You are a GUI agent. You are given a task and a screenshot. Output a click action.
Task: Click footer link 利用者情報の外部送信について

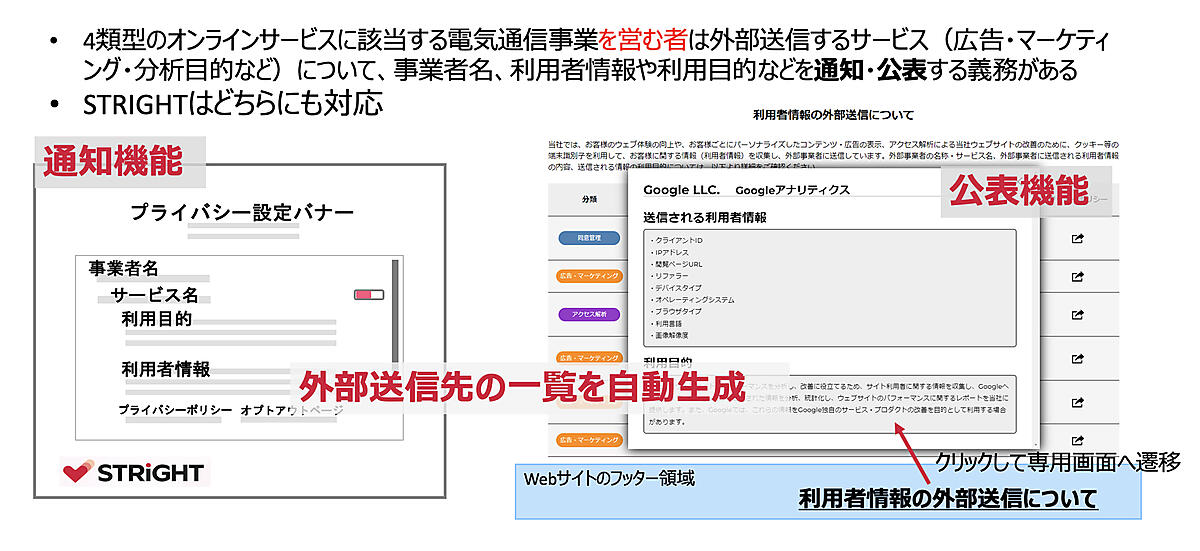(x=947, y=498)
